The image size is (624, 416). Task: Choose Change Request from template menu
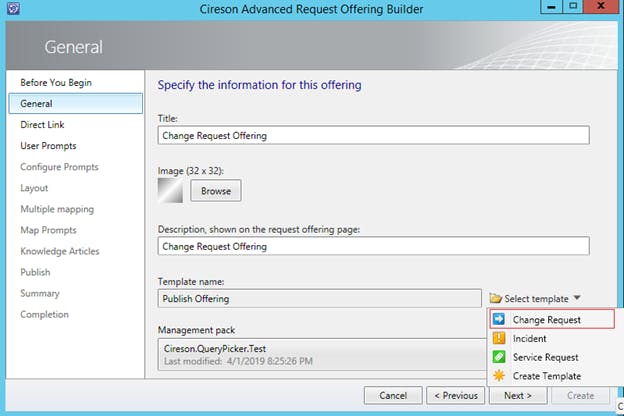[552, 319]
